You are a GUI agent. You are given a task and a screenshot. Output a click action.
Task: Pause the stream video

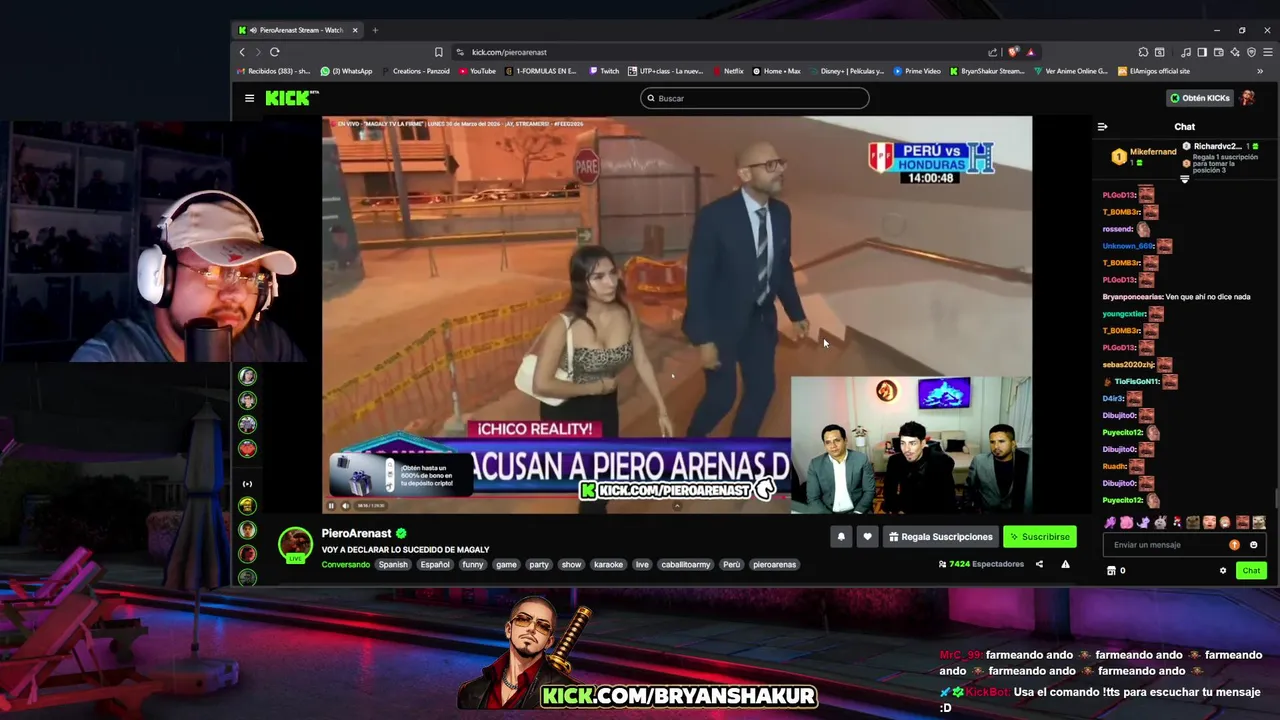(x=331, y=506)
